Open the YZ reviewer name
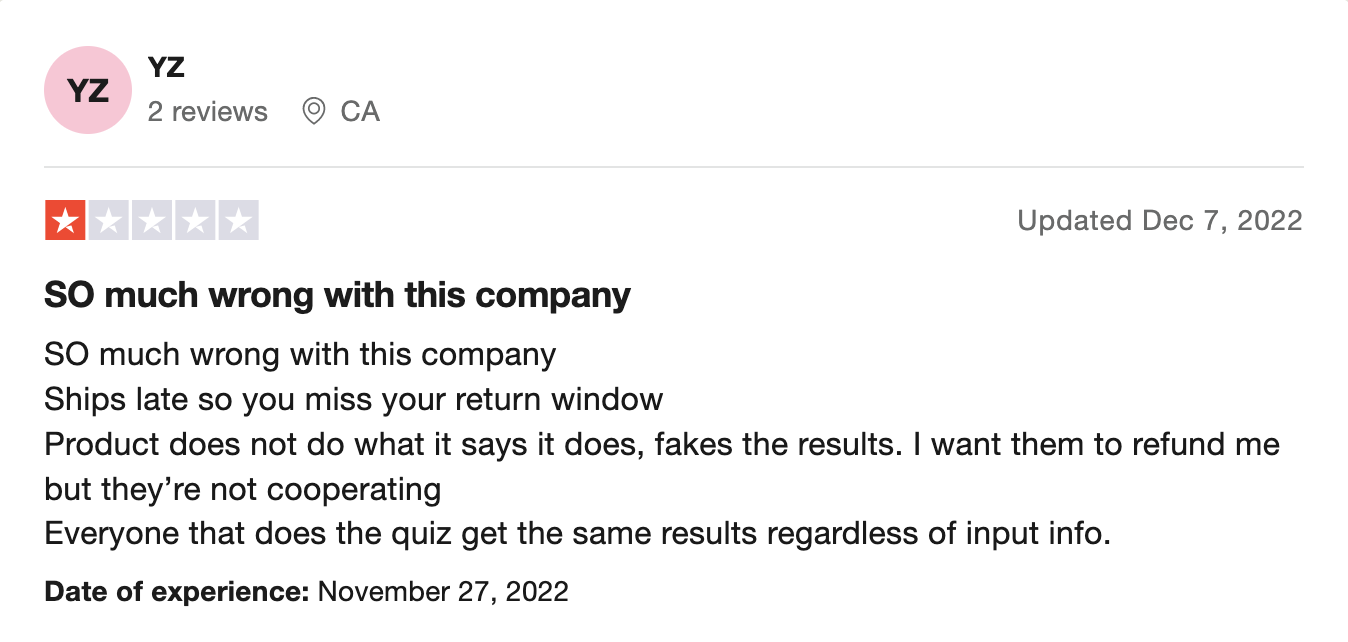This screenshot has width=1348, height=642. pyautogui.click(x=166, y=68)
